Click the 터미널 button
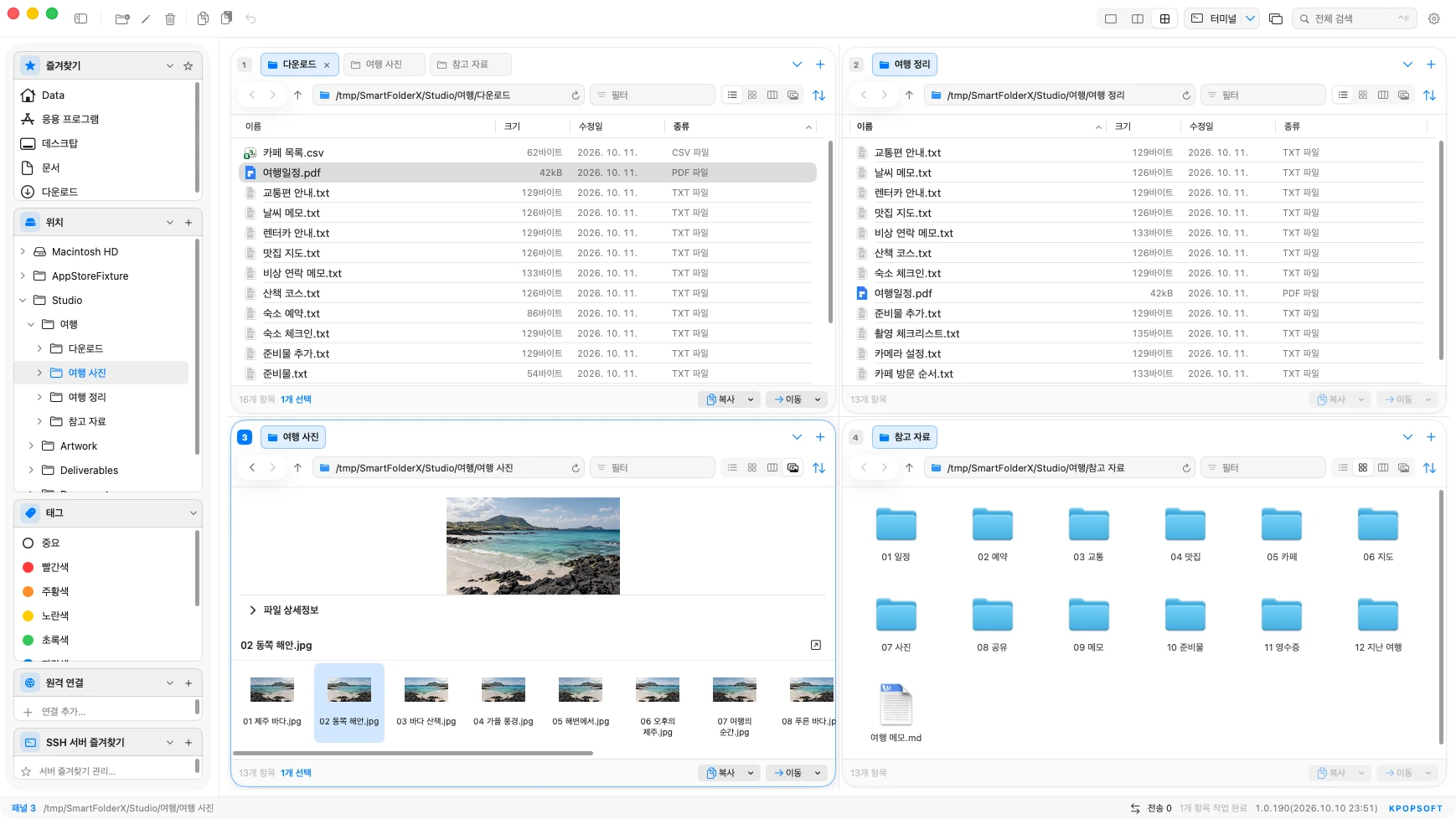 [1214, 18]
